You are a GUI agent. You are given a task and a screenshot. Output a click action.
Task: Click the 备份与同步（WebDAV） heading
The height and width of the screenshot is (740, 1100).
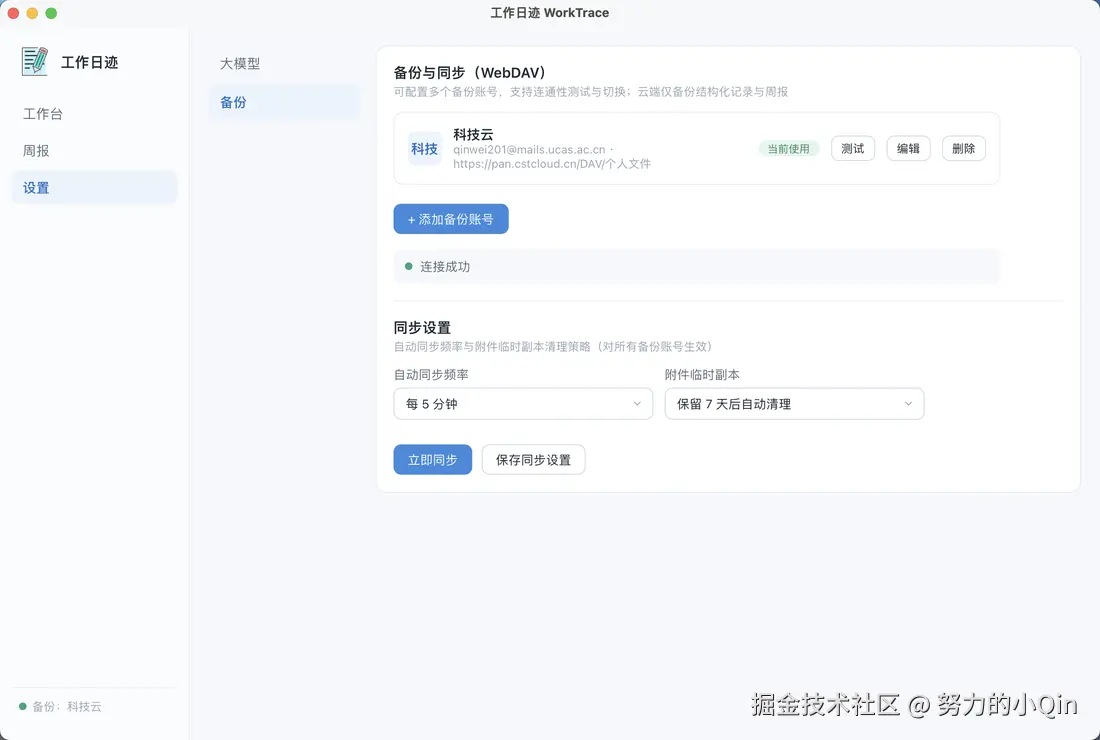pos(470,72)
